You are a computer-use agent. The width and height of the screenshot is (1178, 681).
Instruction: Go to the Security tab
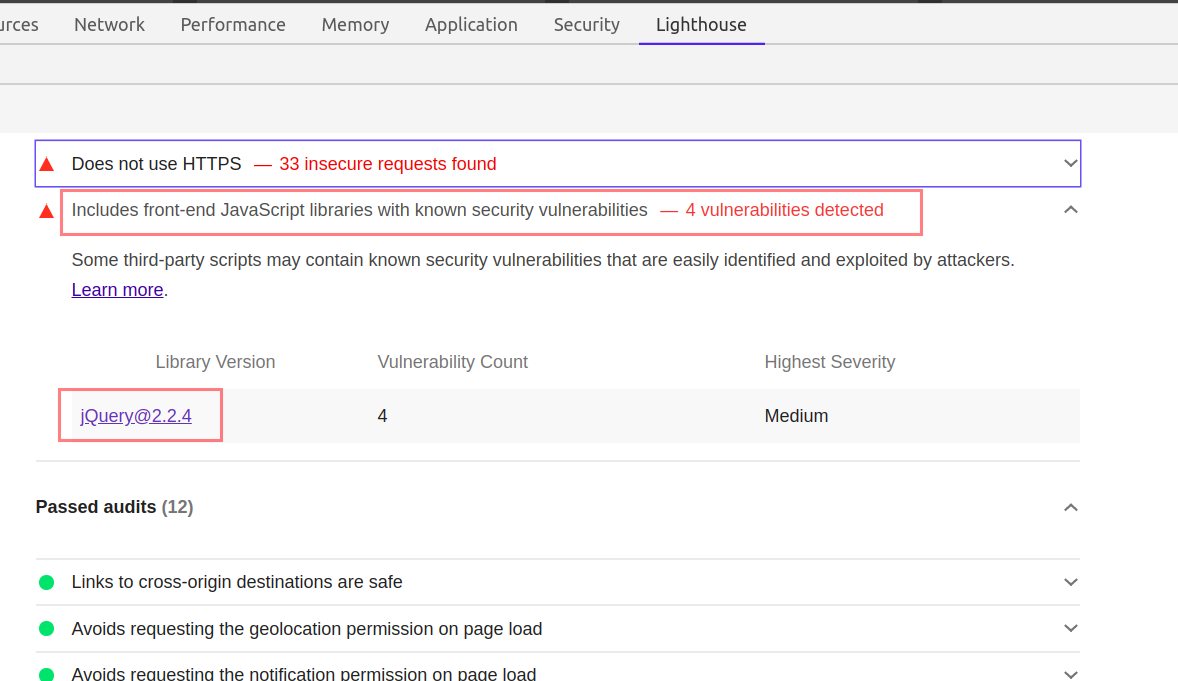click(587, 25)
